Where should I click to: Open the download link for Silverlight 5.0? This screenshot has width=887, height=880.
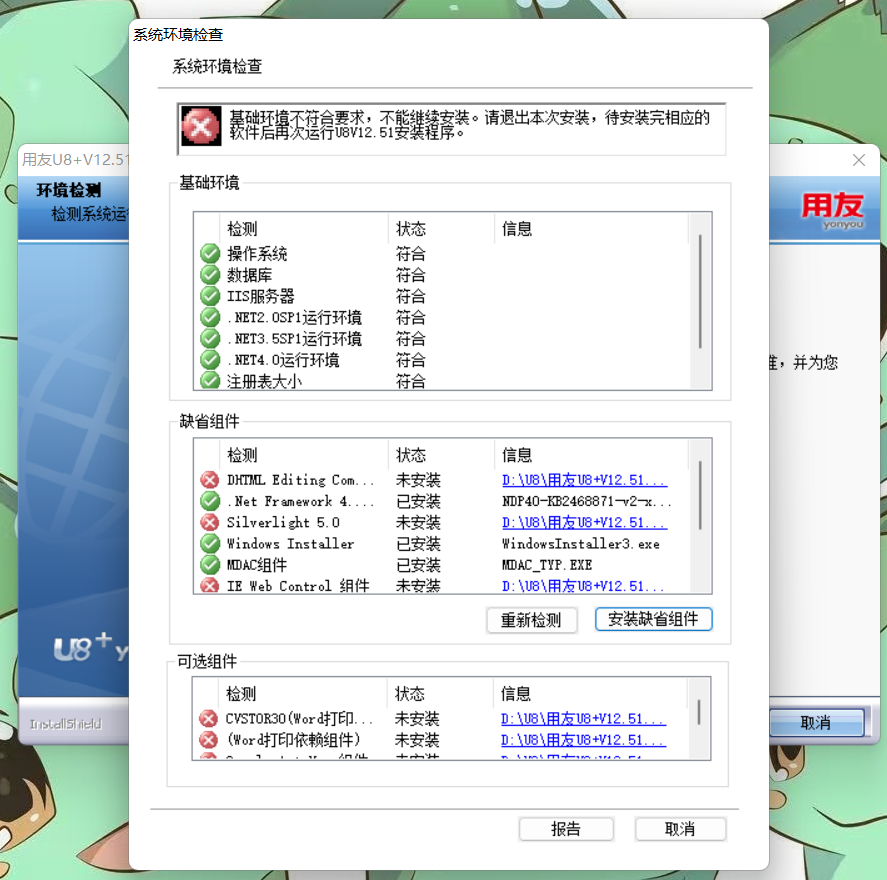[x=584, y=523]
